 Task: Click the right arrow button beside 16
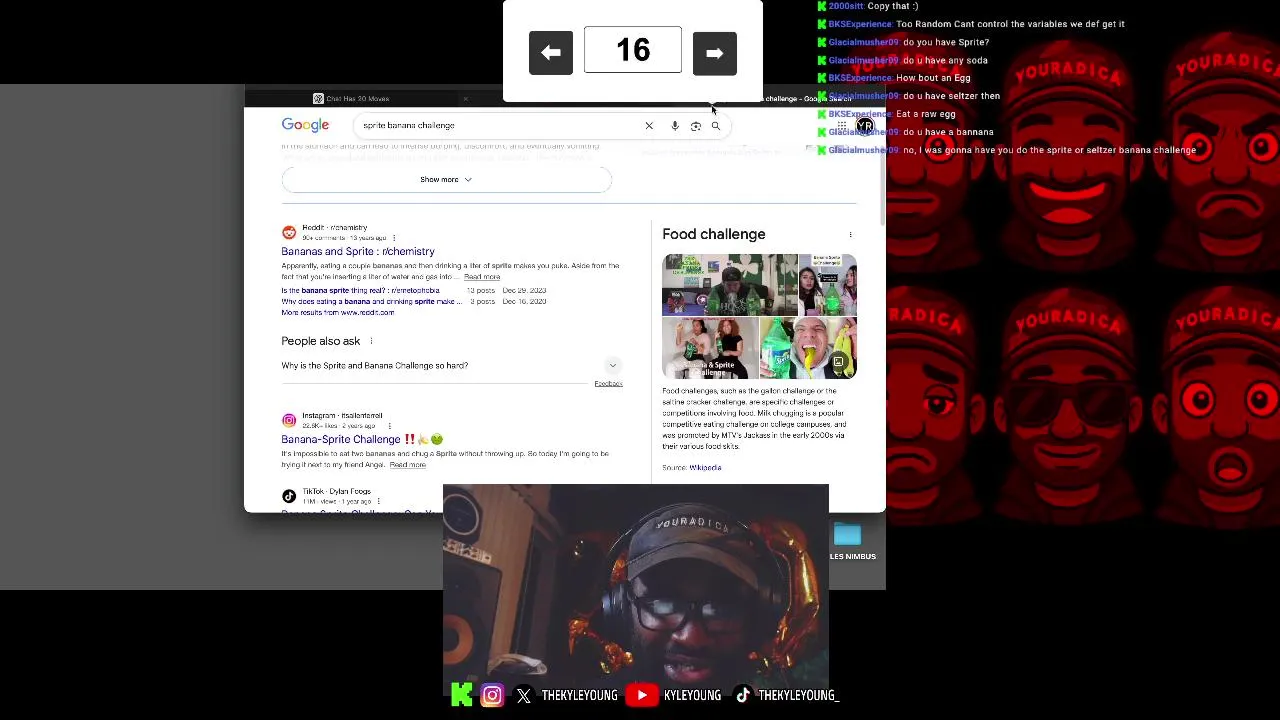[714, 53]
